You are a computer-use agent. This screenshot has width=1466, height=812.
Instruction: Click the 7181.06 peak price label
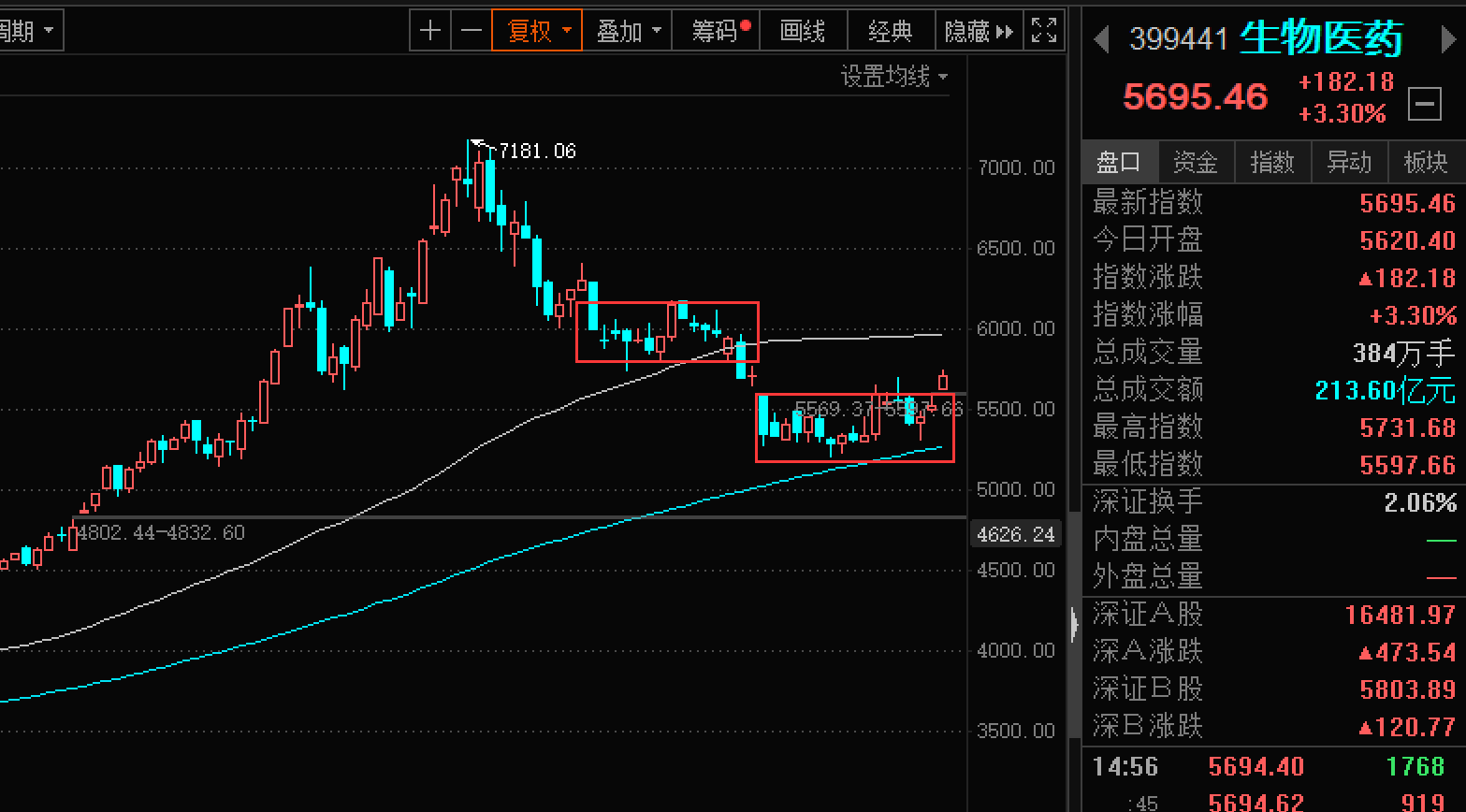point(538,151)
